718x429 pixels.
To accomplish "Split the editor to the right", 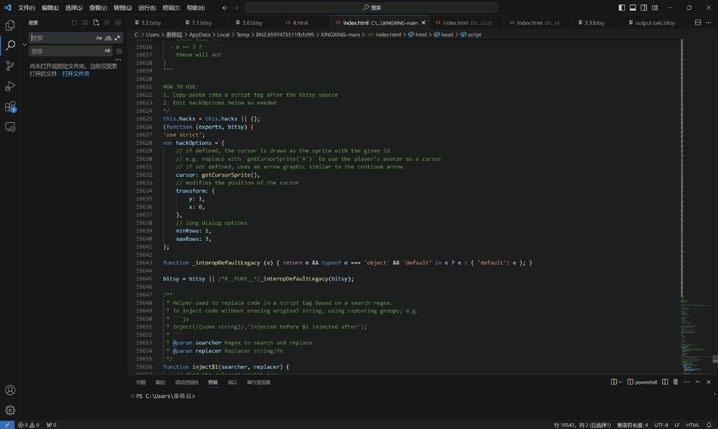I will pos(698,22).
